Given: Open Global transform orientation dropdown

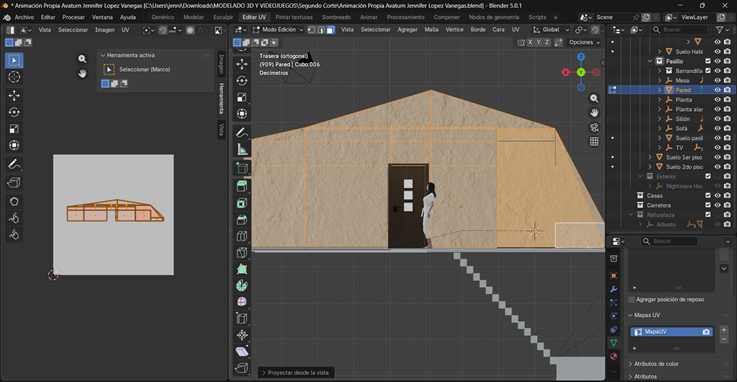Looking at the screenshot, I should coord(551,30).
